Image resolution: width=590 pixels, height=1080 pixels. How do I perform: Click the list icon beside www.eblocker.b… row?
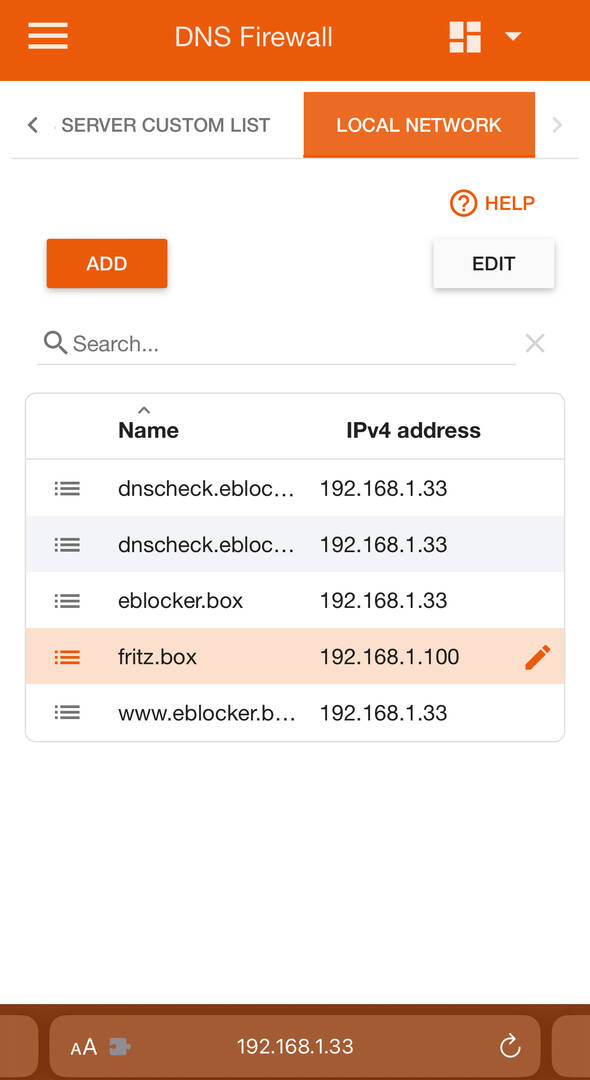pyautogui.click(x=67, y=712)
